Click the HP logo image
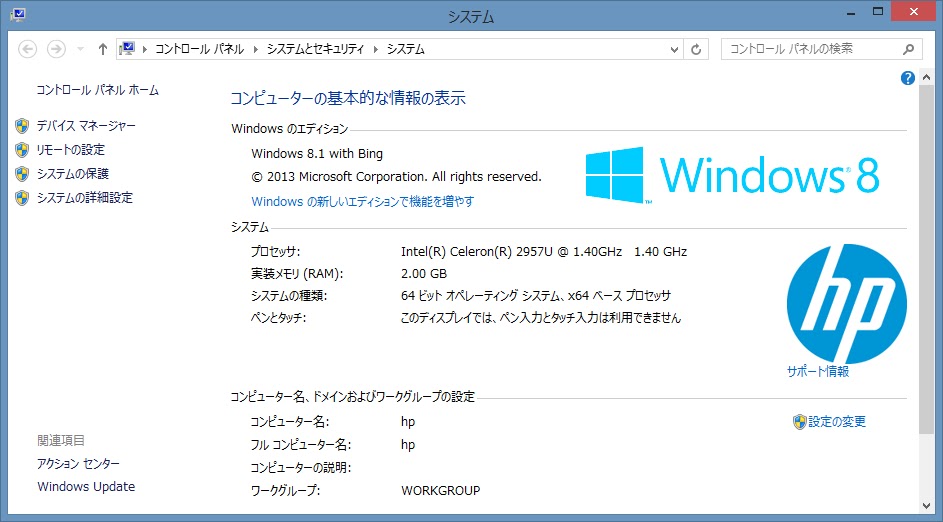 click(846, 304)
